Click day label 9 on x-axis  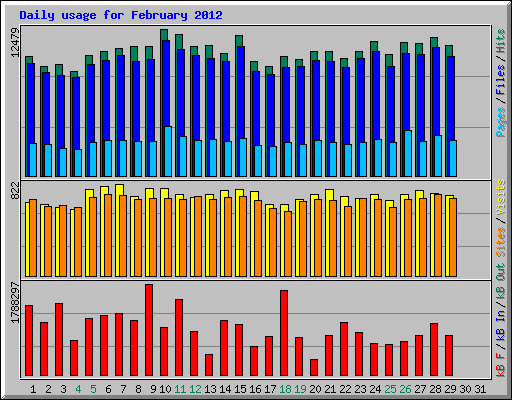pyautogui.click(x=153, y=389)
